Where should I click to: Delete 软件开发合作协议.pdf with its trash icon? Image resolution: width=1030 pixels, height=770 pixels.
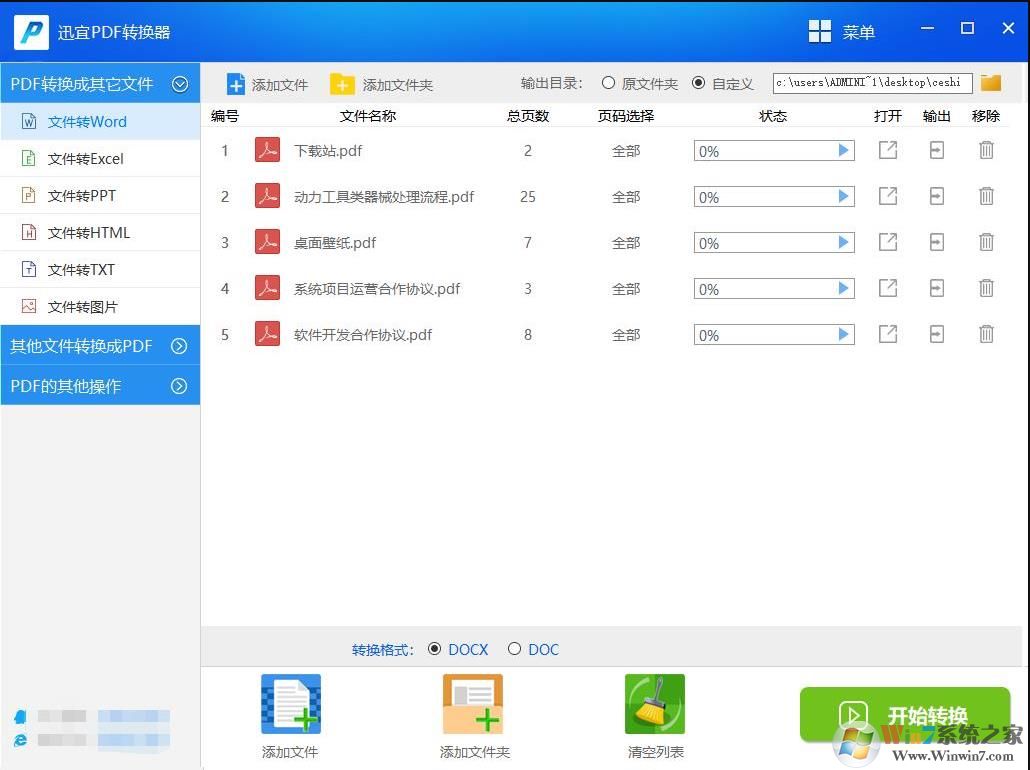(x=986, y=334)
